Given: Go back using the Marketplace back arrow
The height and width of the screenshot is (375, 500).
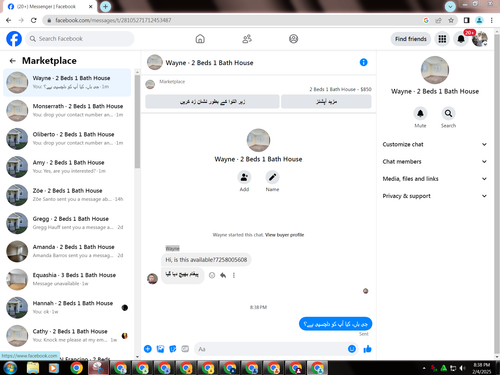Looking at the screenshot, I should click(x=13, y=61).
